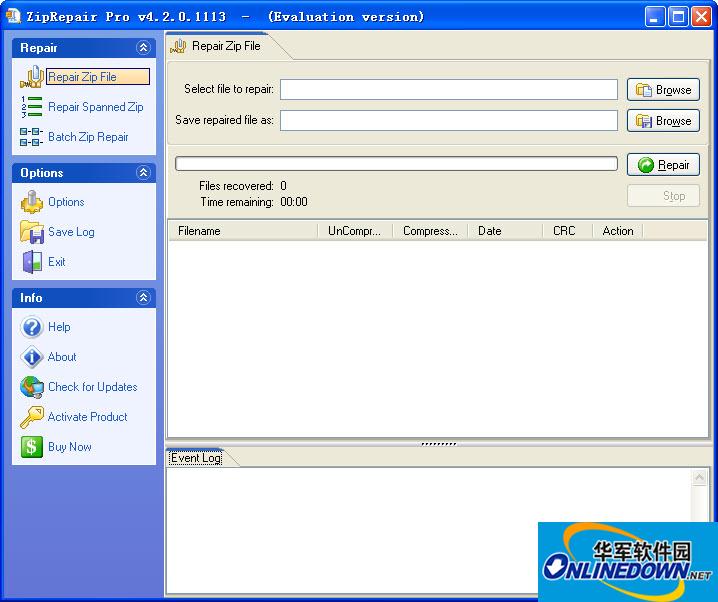The width and height of the screenshot is (718, 602).
Task: Click the Repair section header title
Action: 39,48
